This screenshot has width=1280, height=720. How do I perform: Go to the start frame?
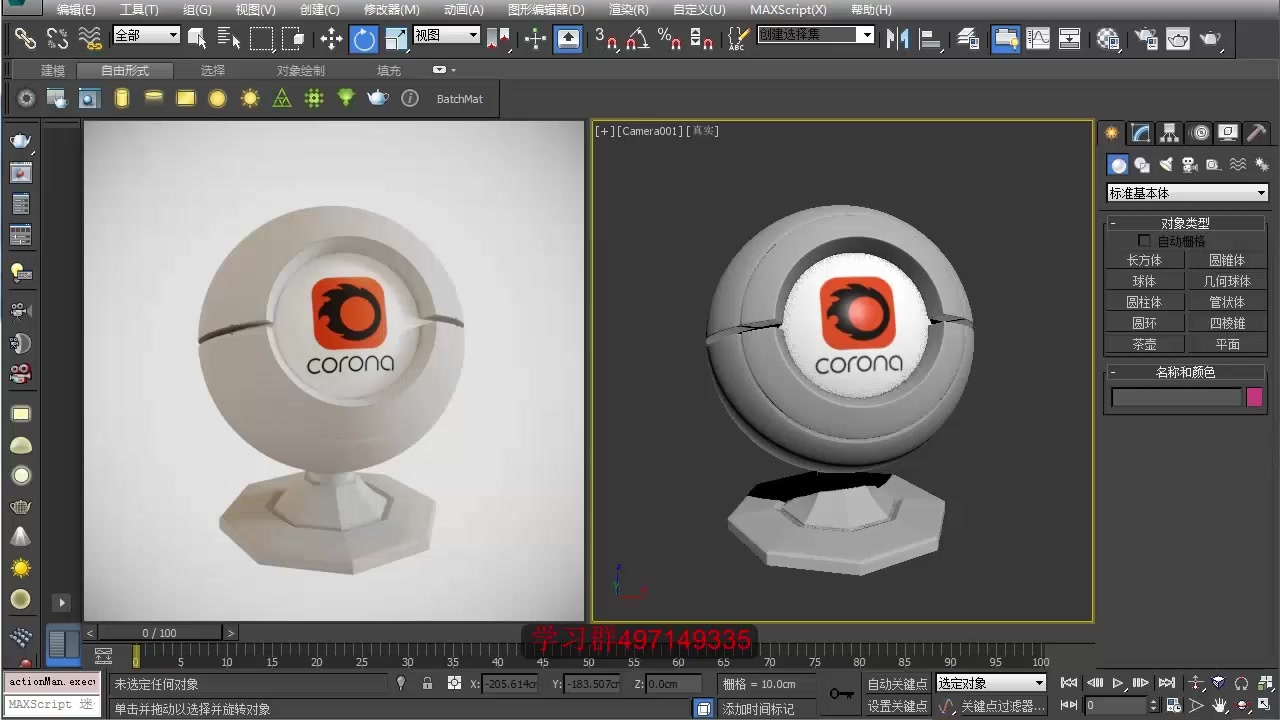click(x=1069, y=683)
